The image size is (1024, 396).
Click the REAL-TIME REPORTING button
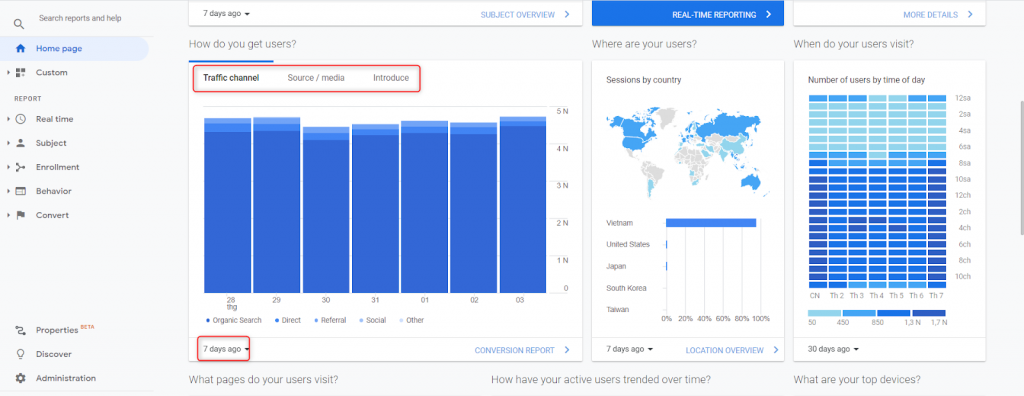tap(688, 14)
